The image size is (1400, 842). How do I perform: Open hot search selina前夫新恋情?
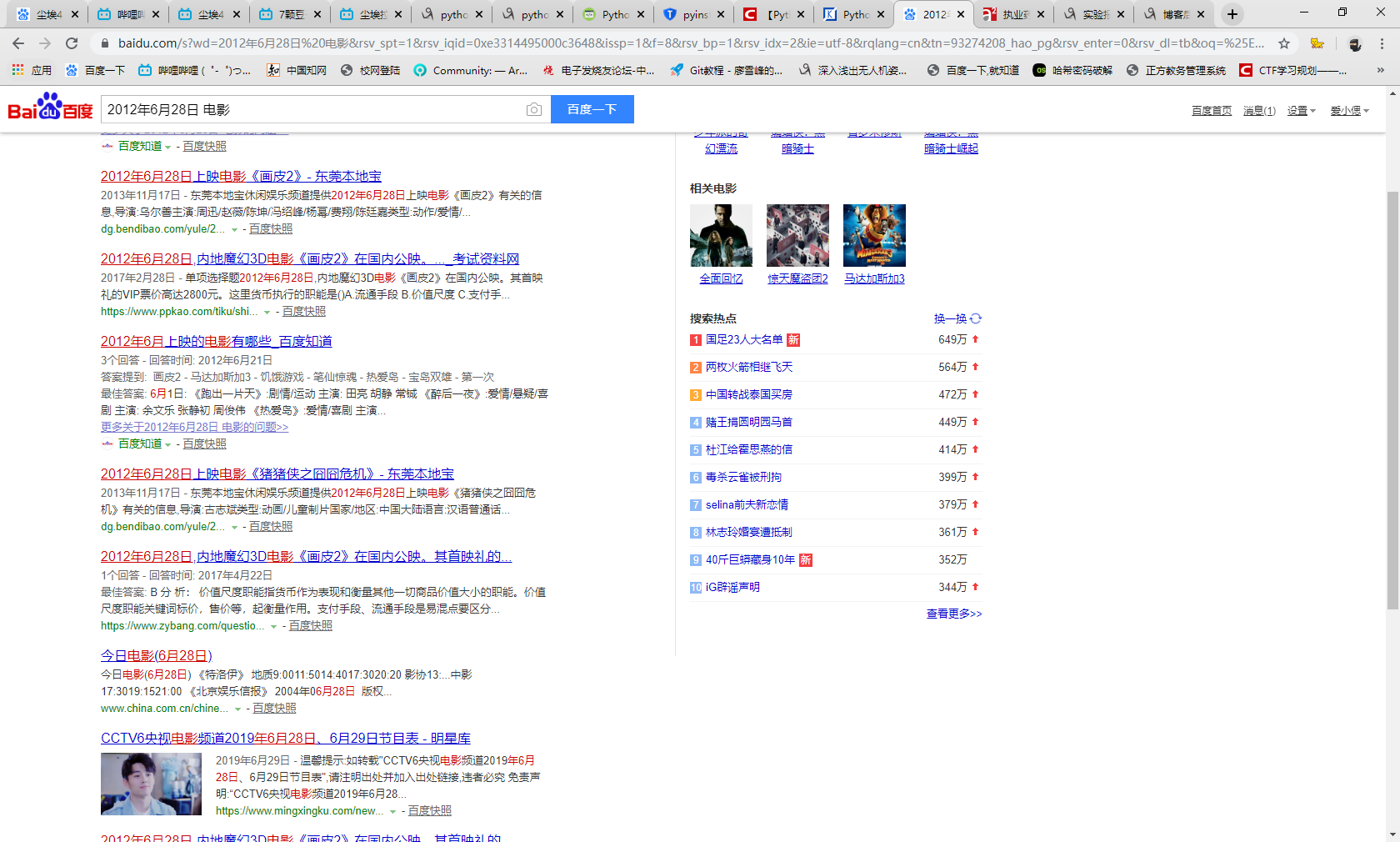point(747,505)
